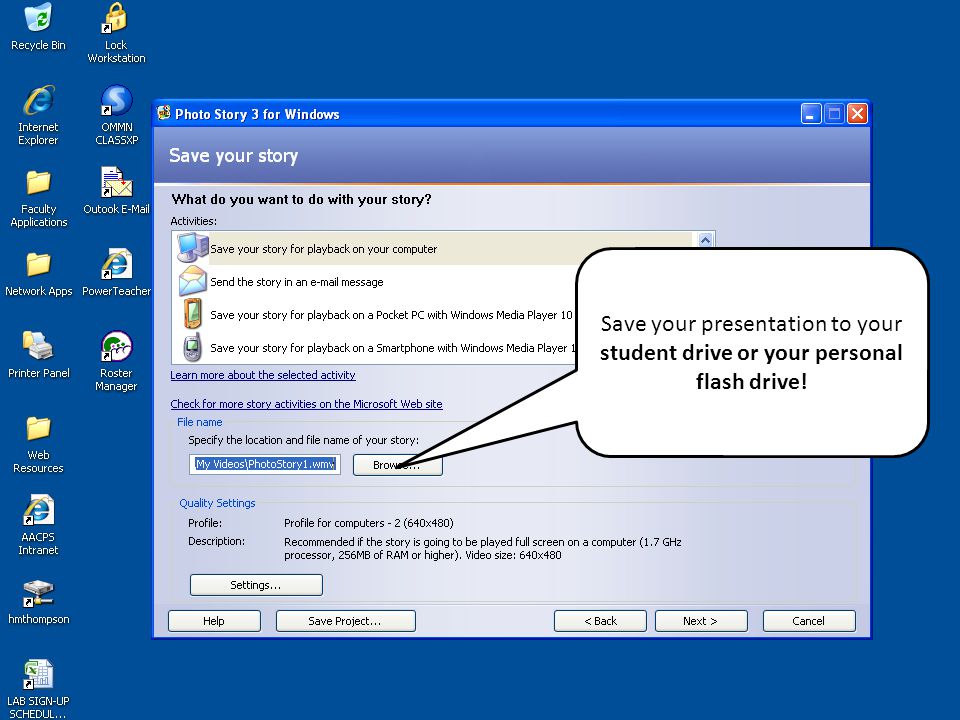
Task: Click the Pocket PC device icon
Action: pyautogui.click(x=193, y=313)
